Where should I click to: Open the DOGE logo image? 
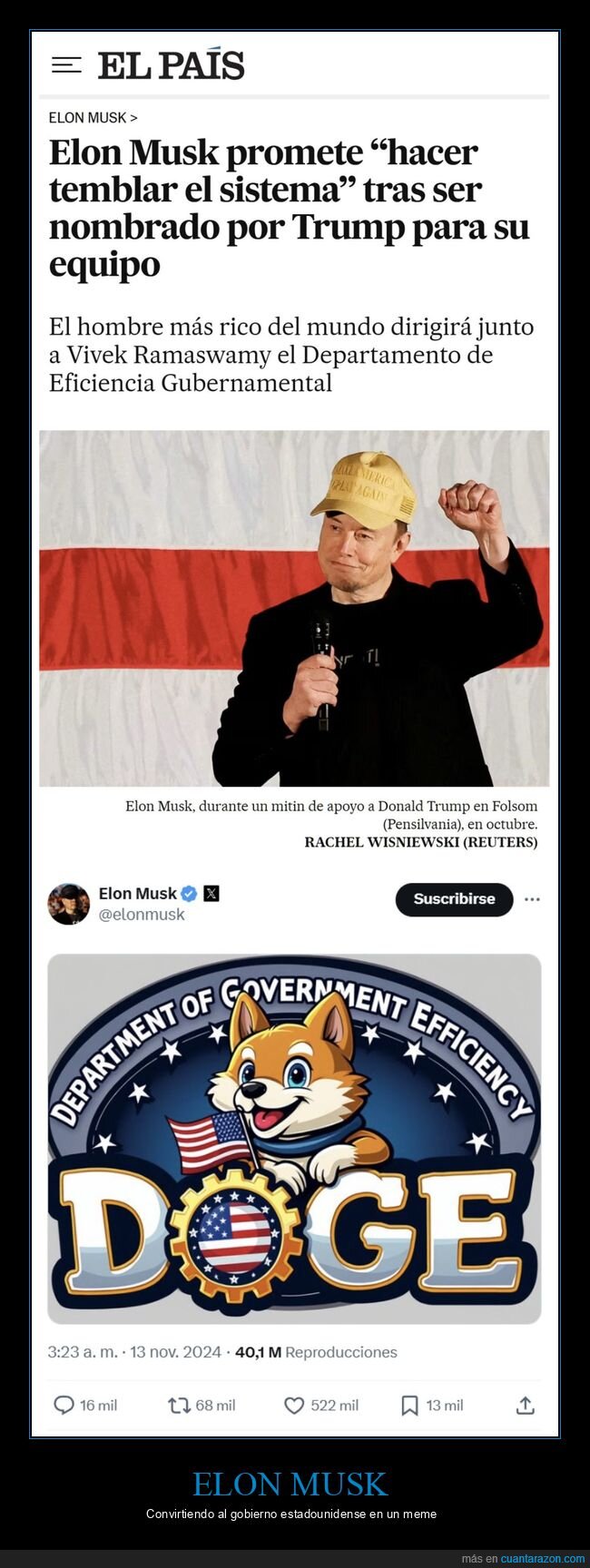tap(294, 1139)
